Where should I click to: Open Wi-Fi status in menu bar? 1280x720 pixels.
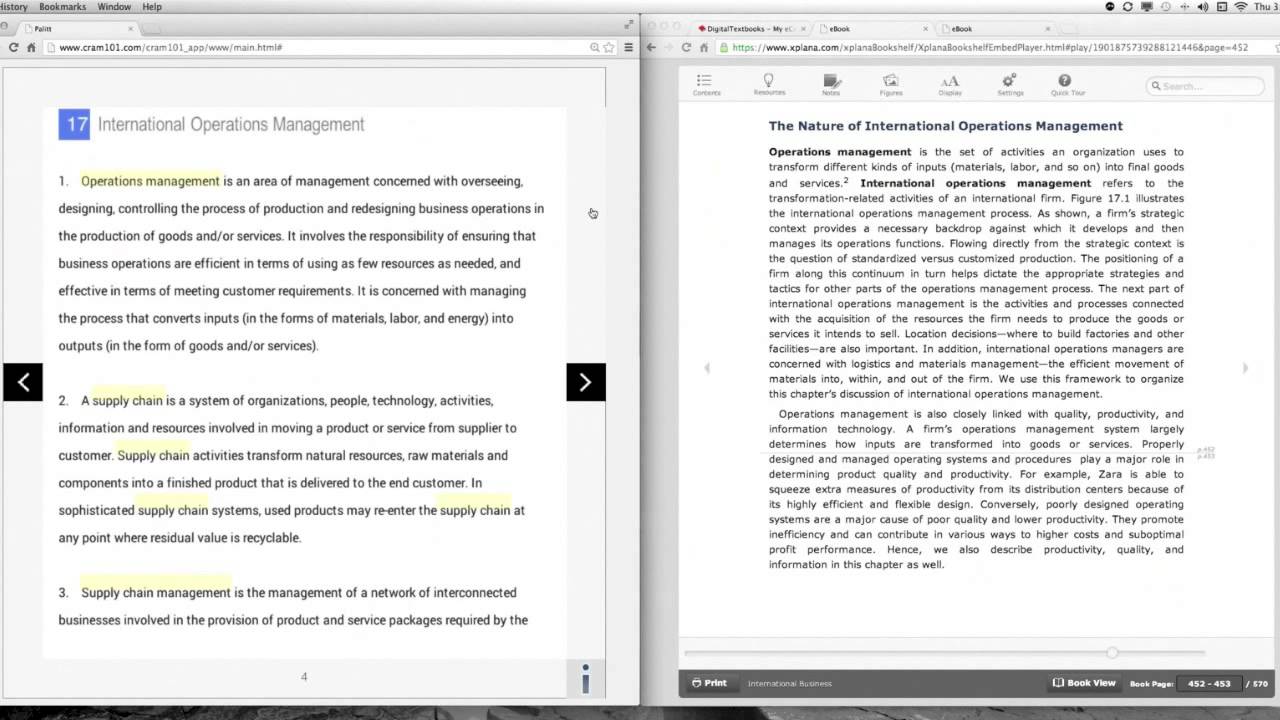coord(1241,7)
